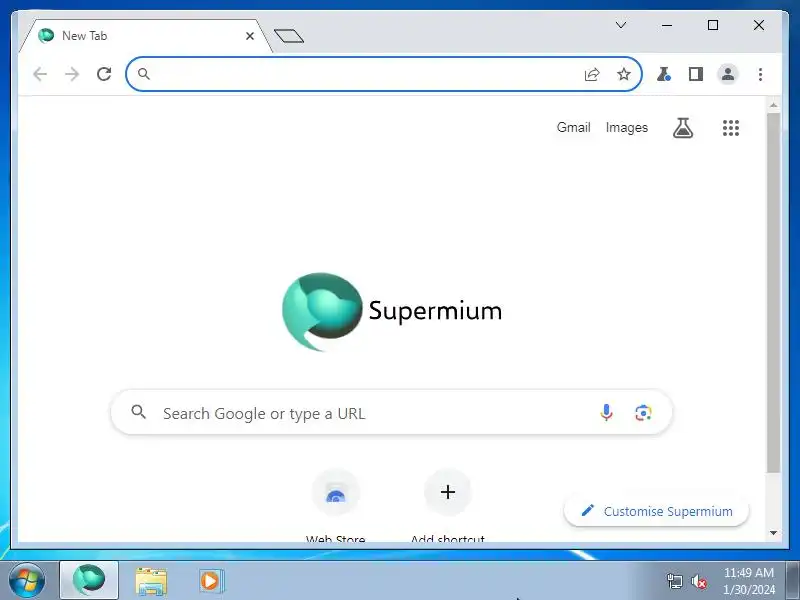This screenshot has height=600, width=800.
Task: Start voice search with microphone icon
Action: click(606, 412)
